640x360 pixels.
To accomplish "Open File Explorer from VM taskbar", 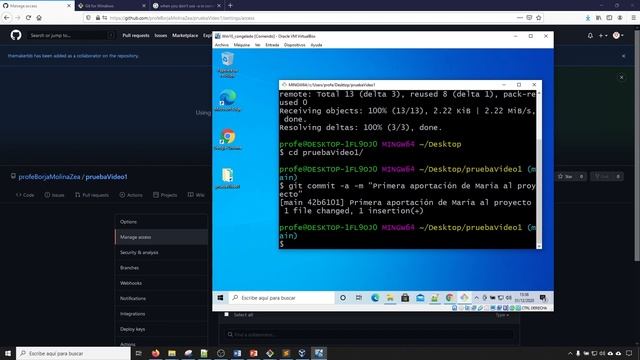I will pyautogui.click(x=390, y=298).
